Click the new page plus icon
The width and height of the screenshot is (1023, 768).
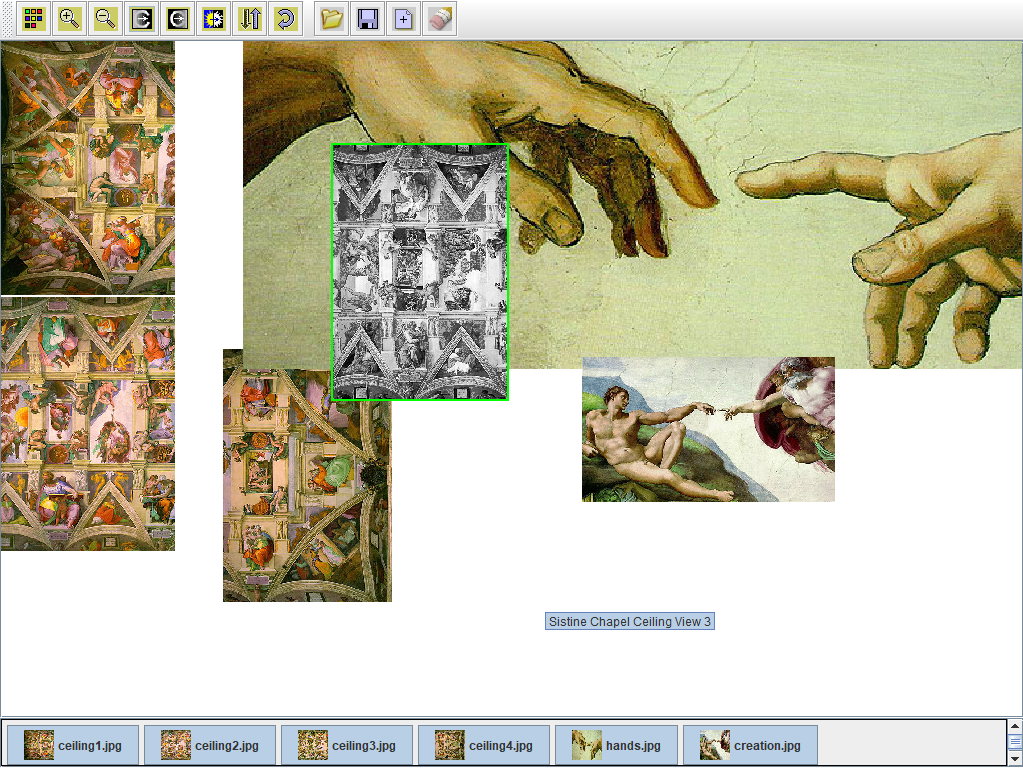404,19
